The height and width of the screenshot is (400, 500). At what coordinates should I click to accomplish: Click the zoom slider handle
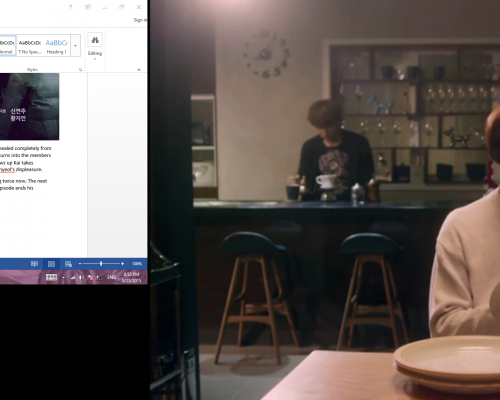(101, 264)
